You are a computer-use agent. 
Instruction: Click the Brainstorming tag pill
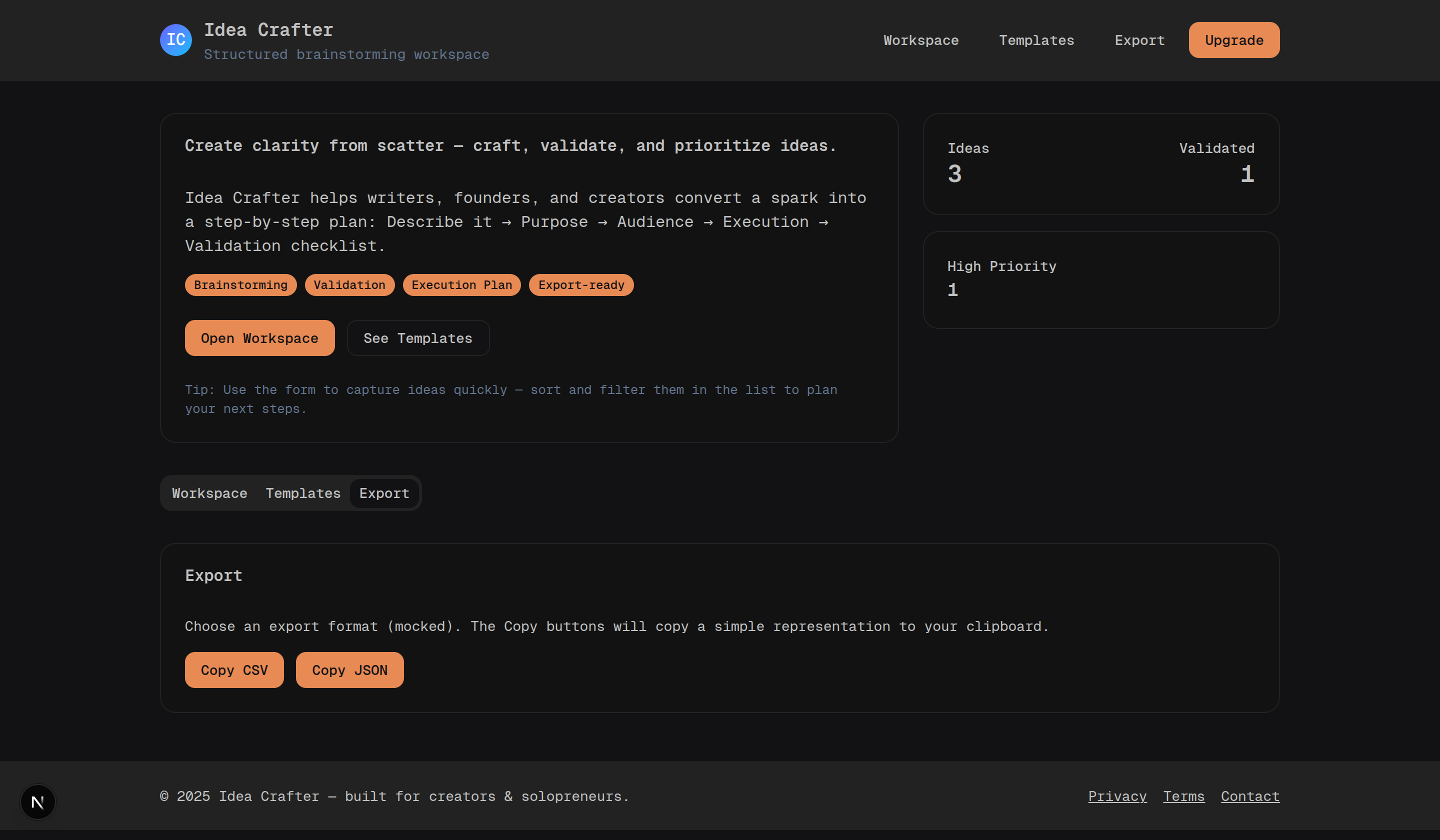(240, 285)
